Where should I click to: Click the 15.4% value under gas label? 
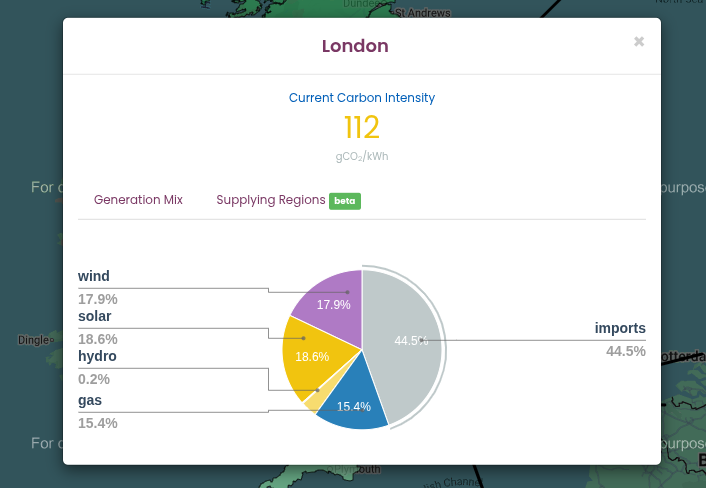[98, 423]
